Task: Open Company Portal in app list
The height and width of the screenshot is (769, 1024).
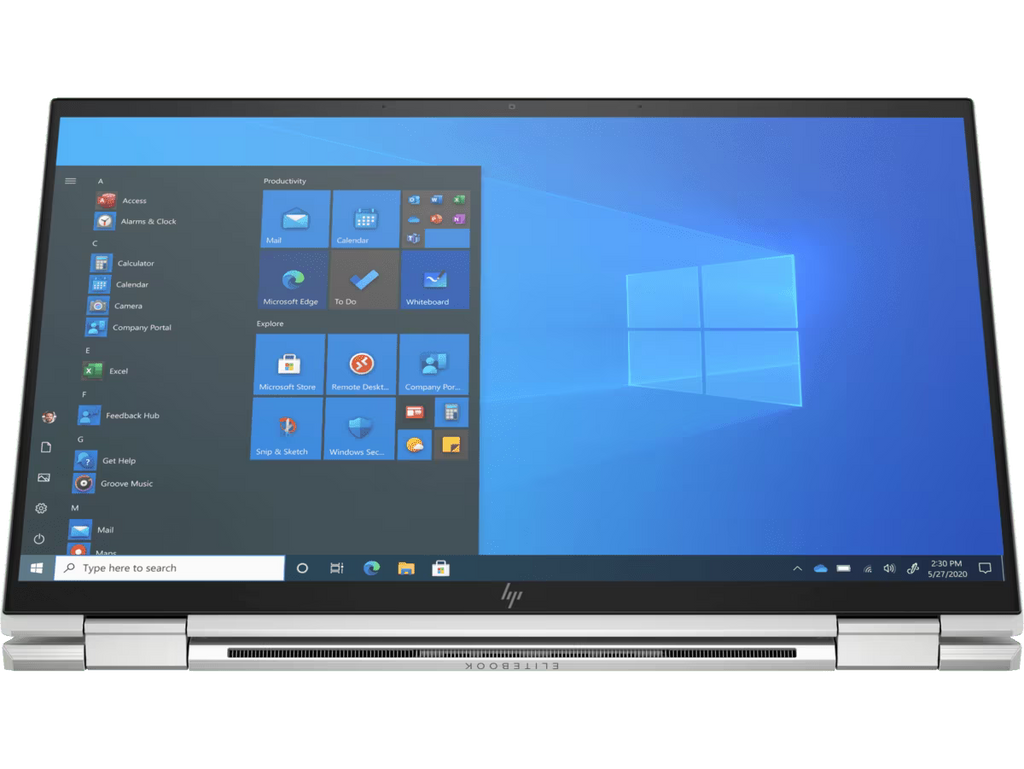Action: tap(128, 327)
